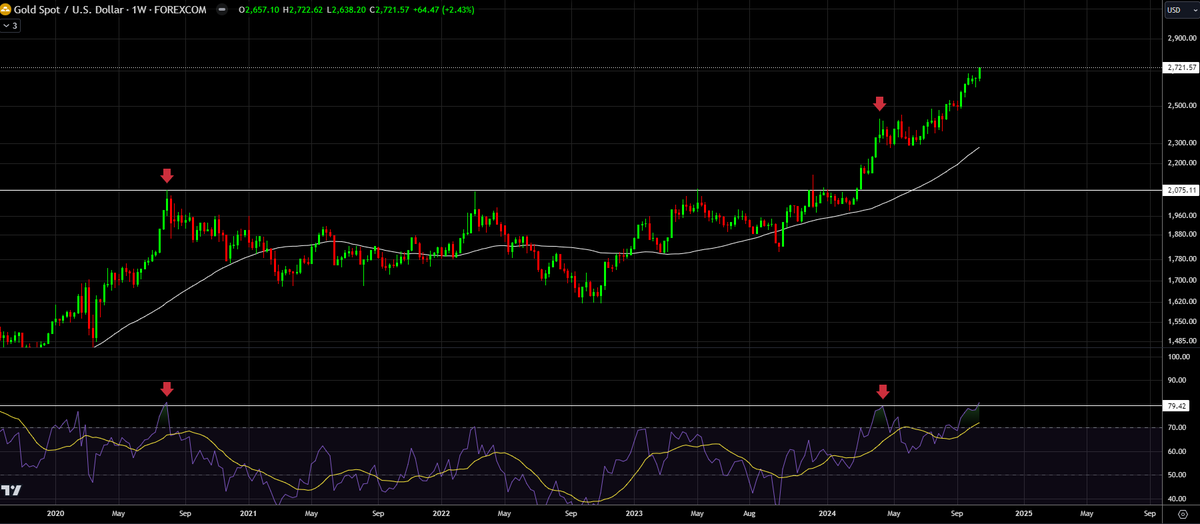The image size is (1200, 524).
Task: Click the 1,620.00 price scale label
Action: tap(1181, 301)
